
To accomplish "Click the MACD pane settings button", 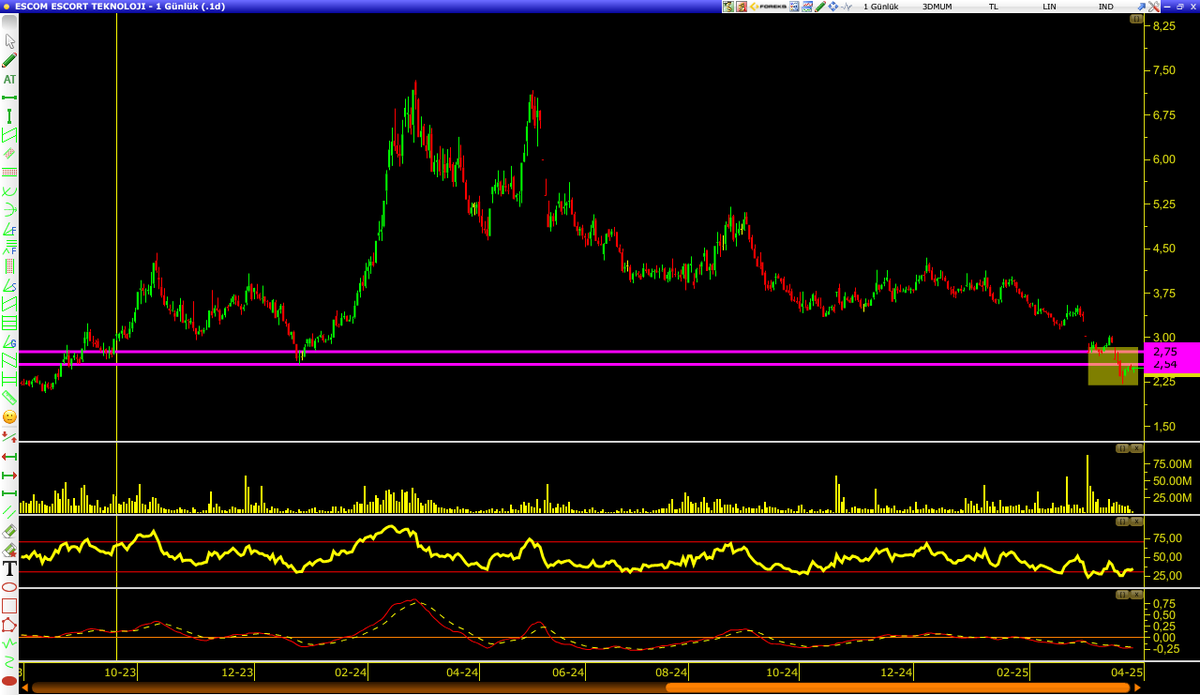I will [1122, 594].
